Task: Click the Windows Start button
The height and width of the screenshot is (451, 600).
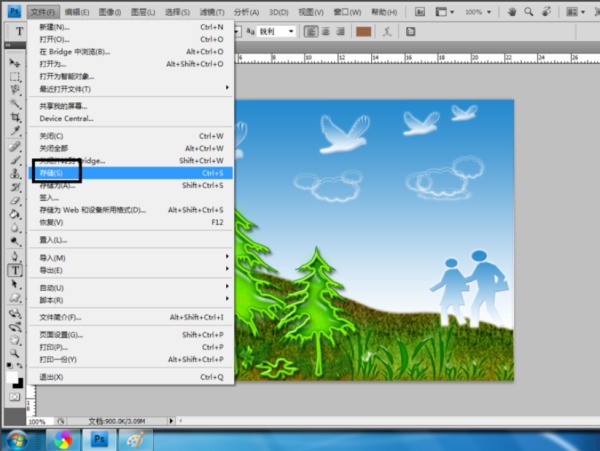Action: point(17,440)
